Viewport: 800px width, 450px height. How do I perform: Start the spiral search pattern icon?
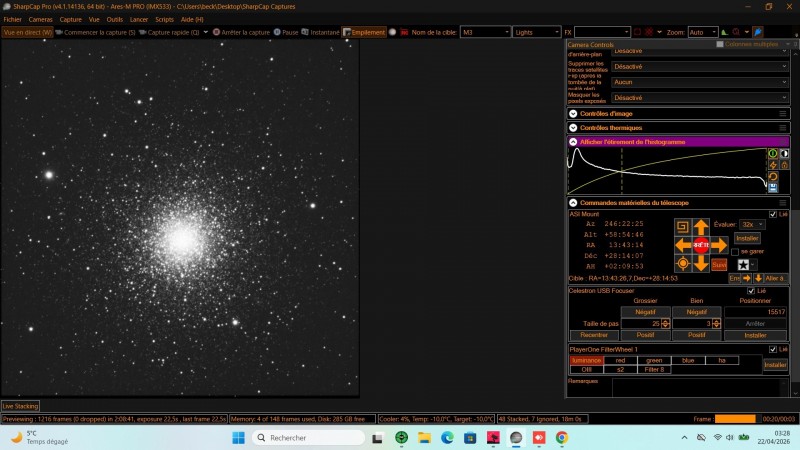[683, 227]
